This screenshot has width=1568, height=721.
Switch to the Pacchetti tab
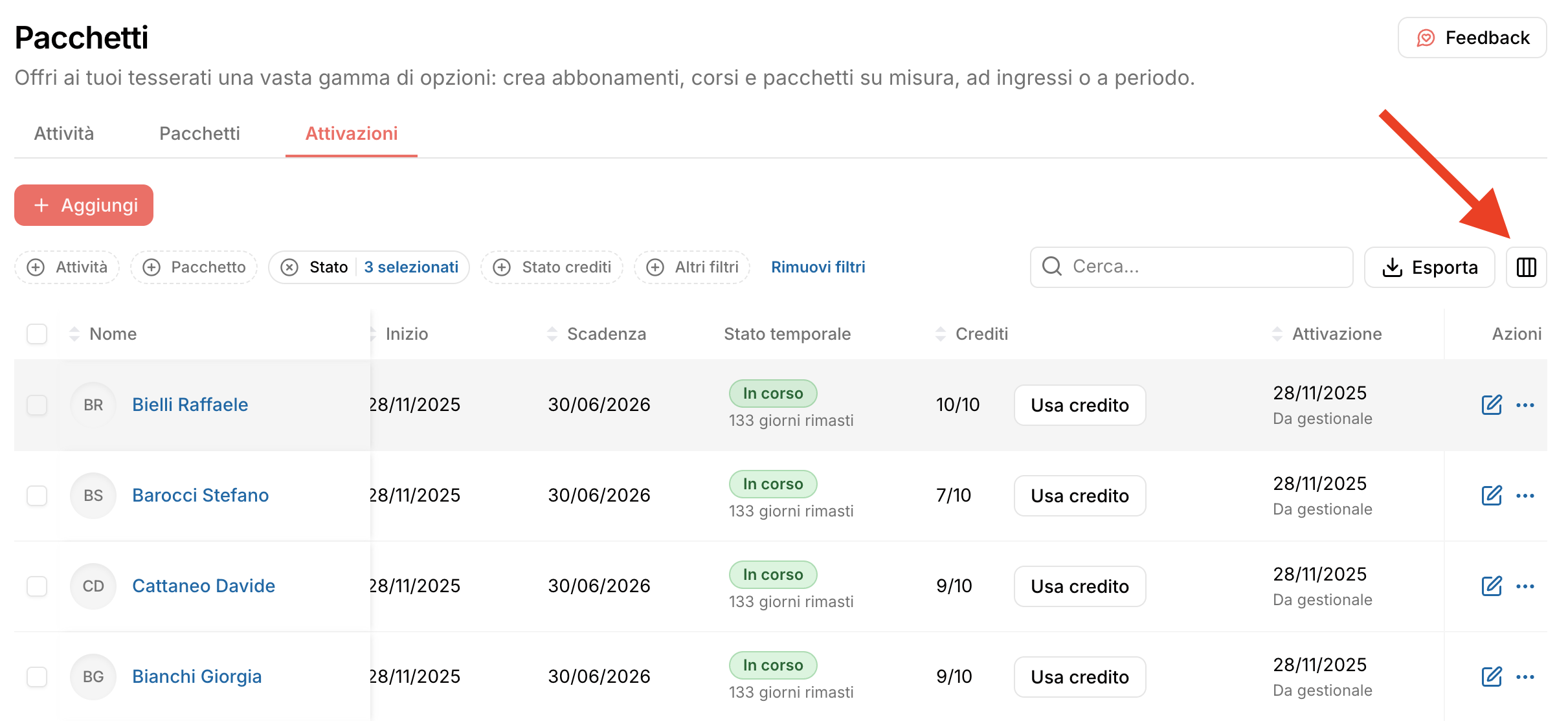[x=199, y=133]
